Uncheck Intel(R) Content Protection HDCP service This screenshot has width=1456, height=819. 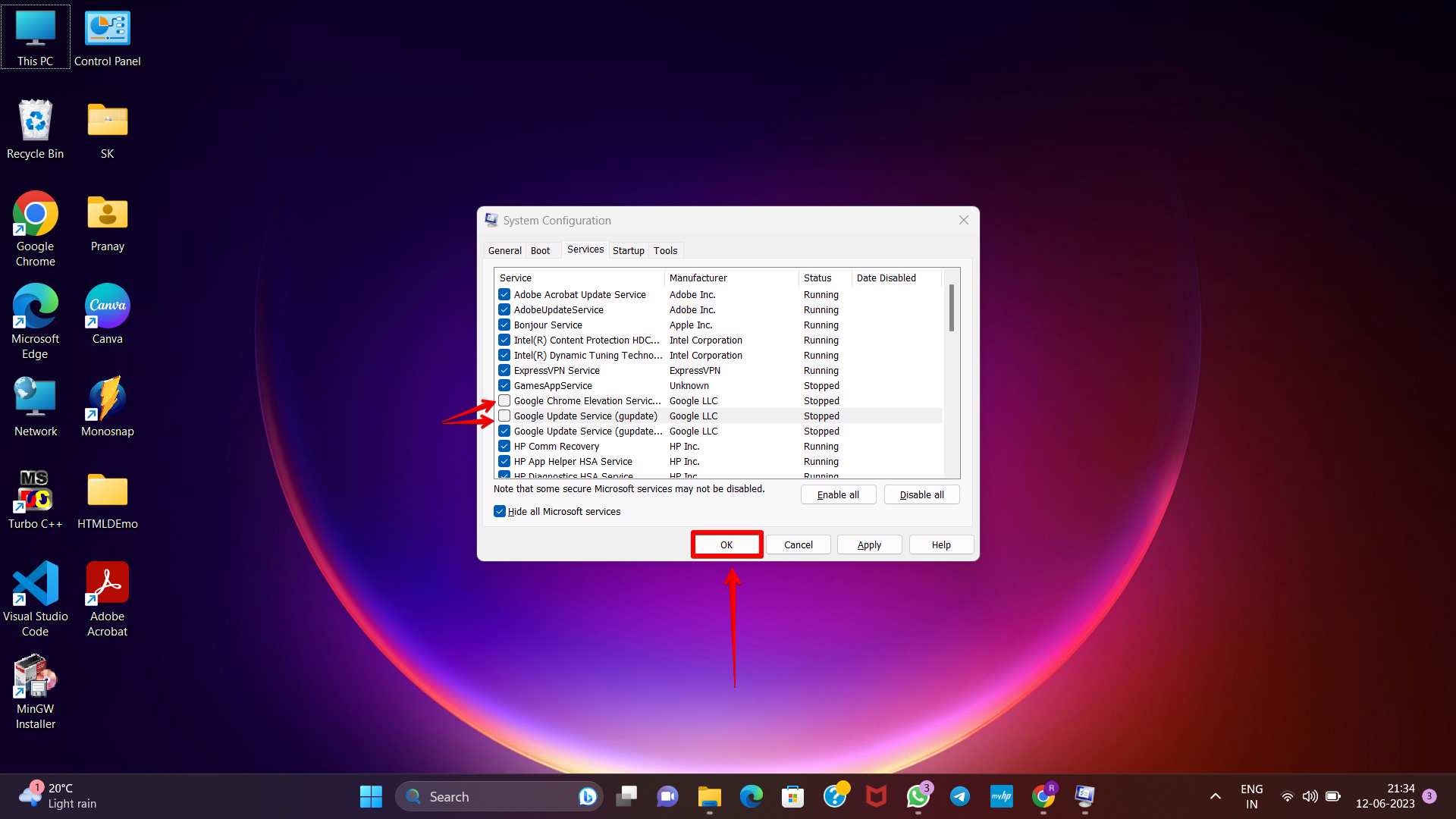click(x=504, y=340)
